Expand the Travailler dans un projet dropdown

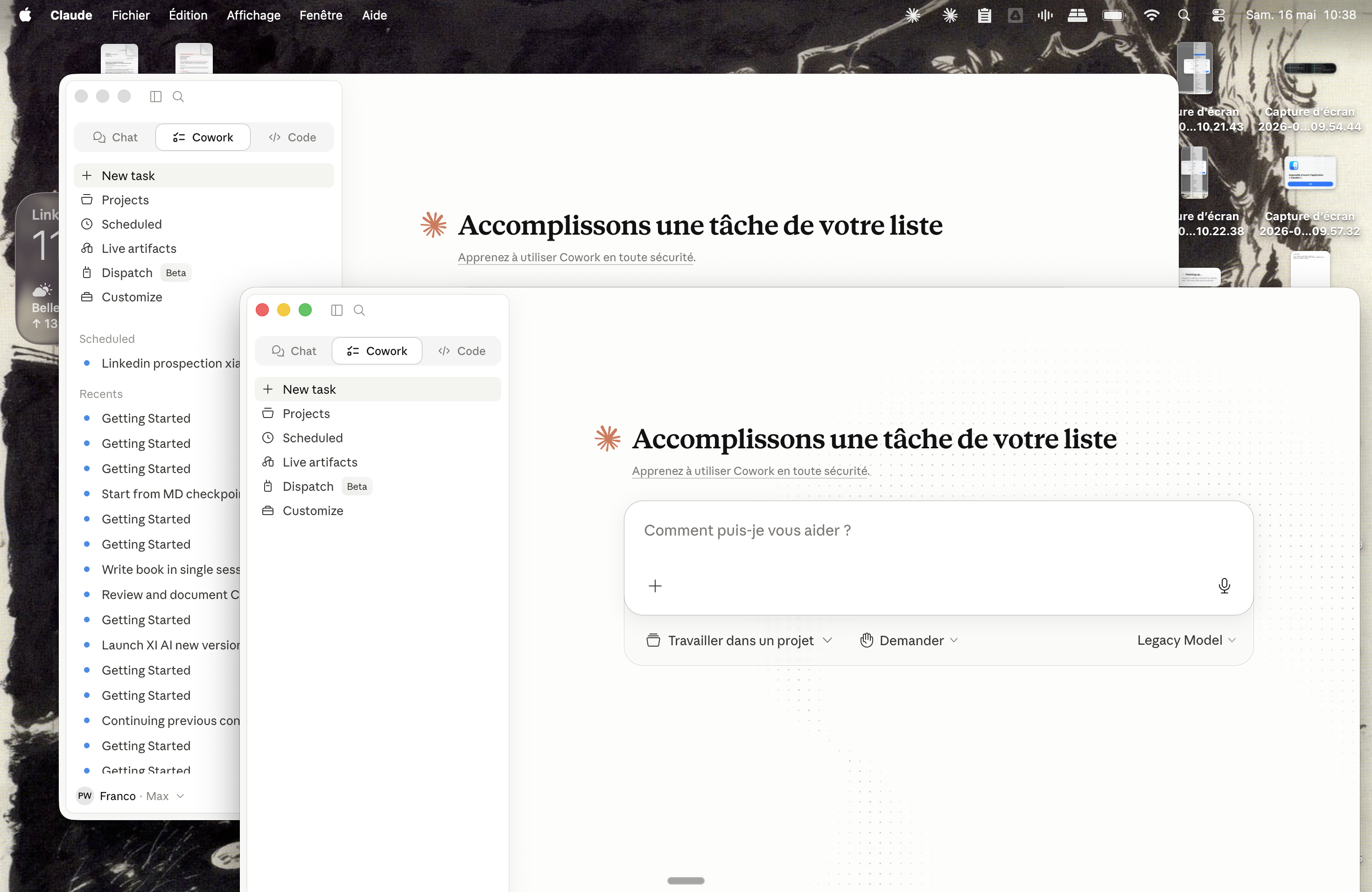pos(740,640)
